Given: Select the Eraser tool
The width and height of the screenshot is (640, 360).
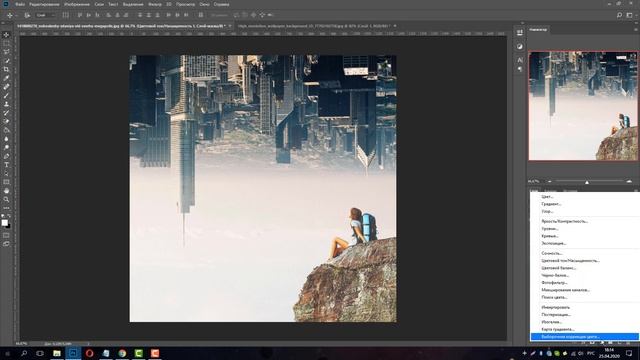Looking at the screenshot, I should tap(6, 121).
